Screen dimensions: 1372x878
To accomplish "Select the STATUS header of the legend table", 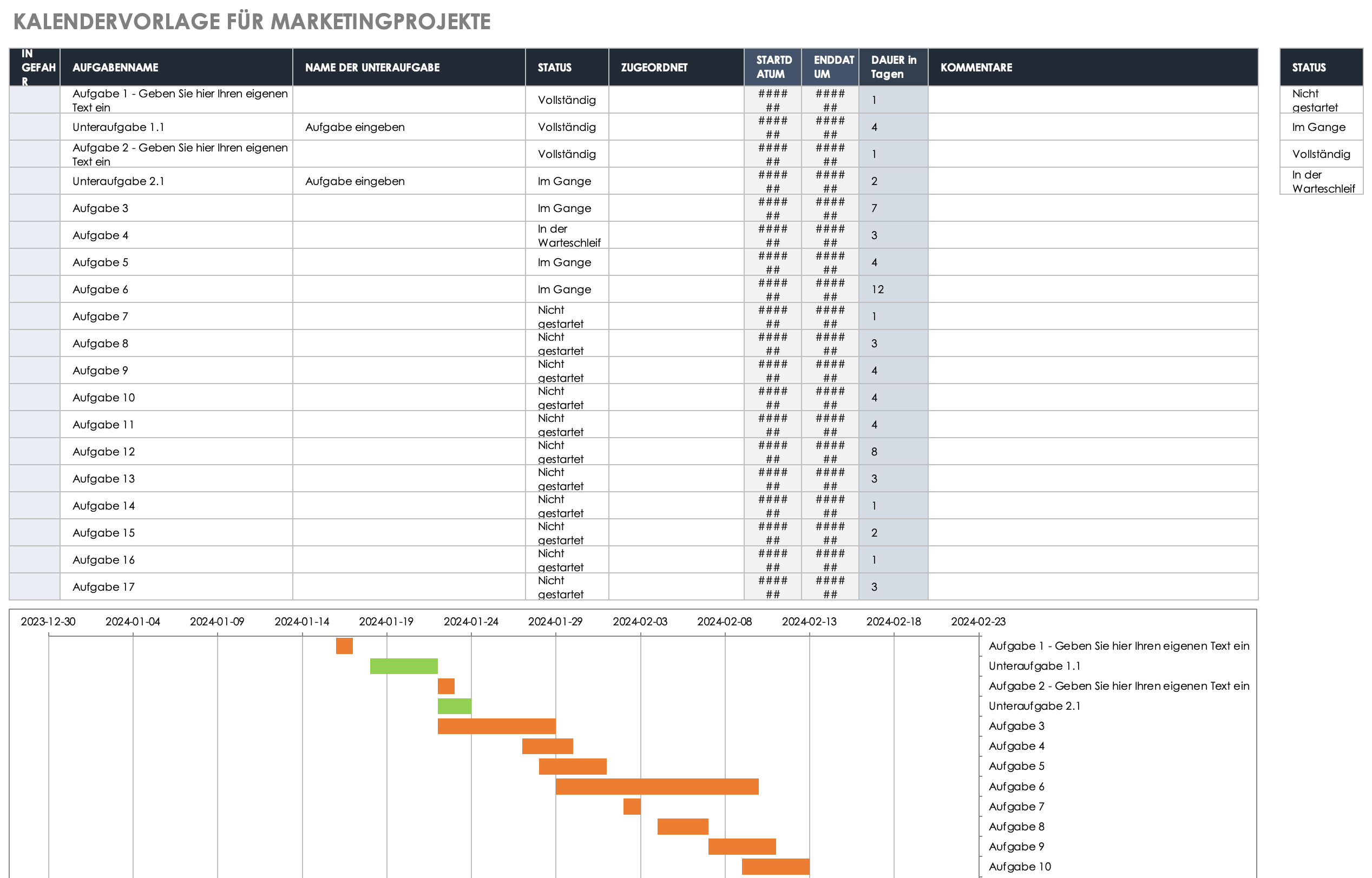I will pyautogui.click(x=1321, y=67).
